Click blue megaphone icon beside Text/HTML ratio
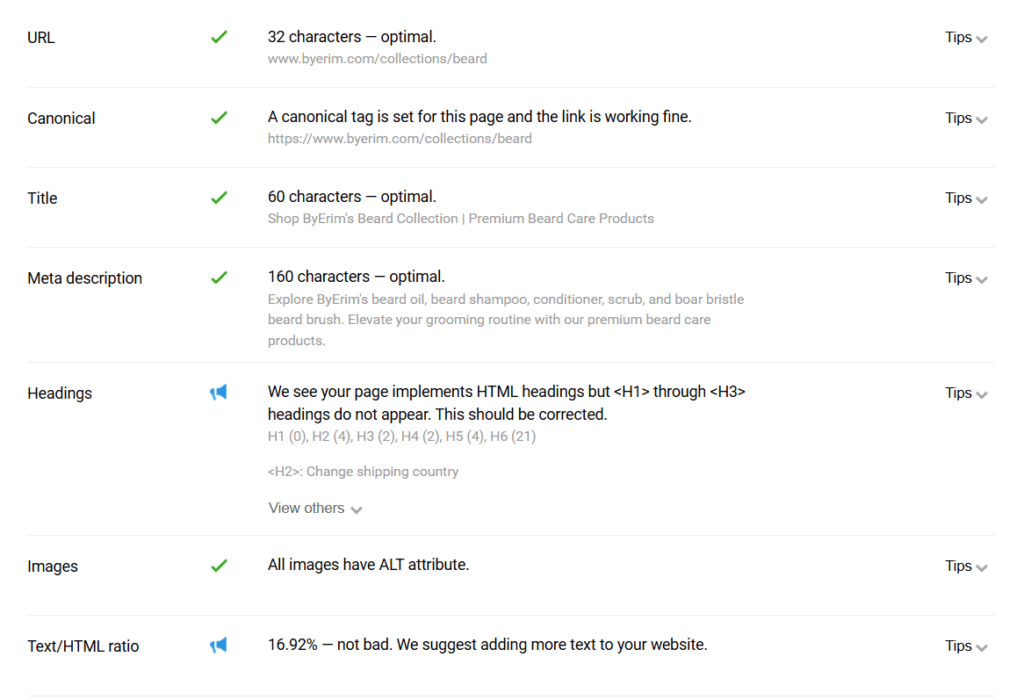The width and height of the screenshot is (1024, 700). (x=218, y=645)
